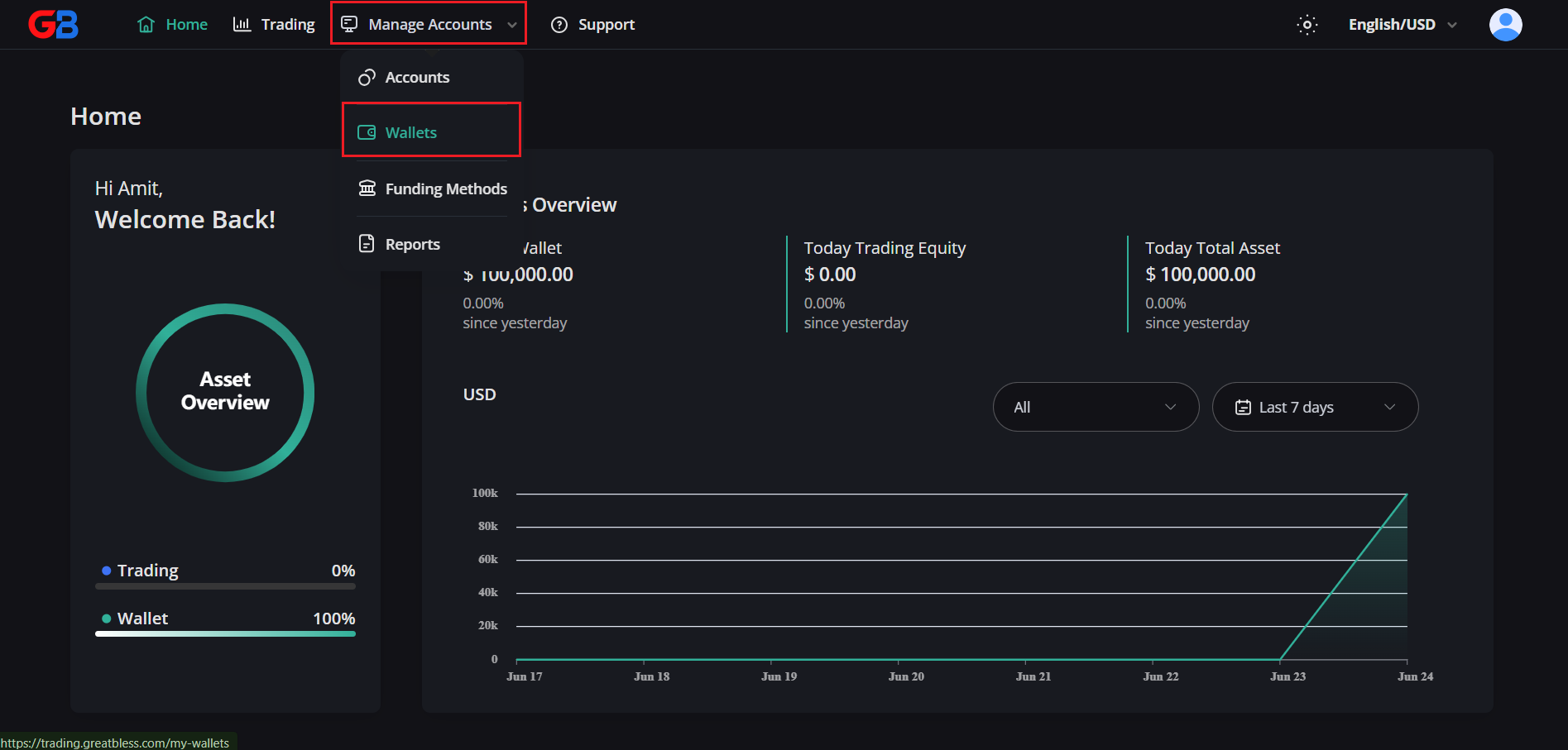Click the USD chart label
Viewport: 1568px width, 750px height.
(480, 394)
